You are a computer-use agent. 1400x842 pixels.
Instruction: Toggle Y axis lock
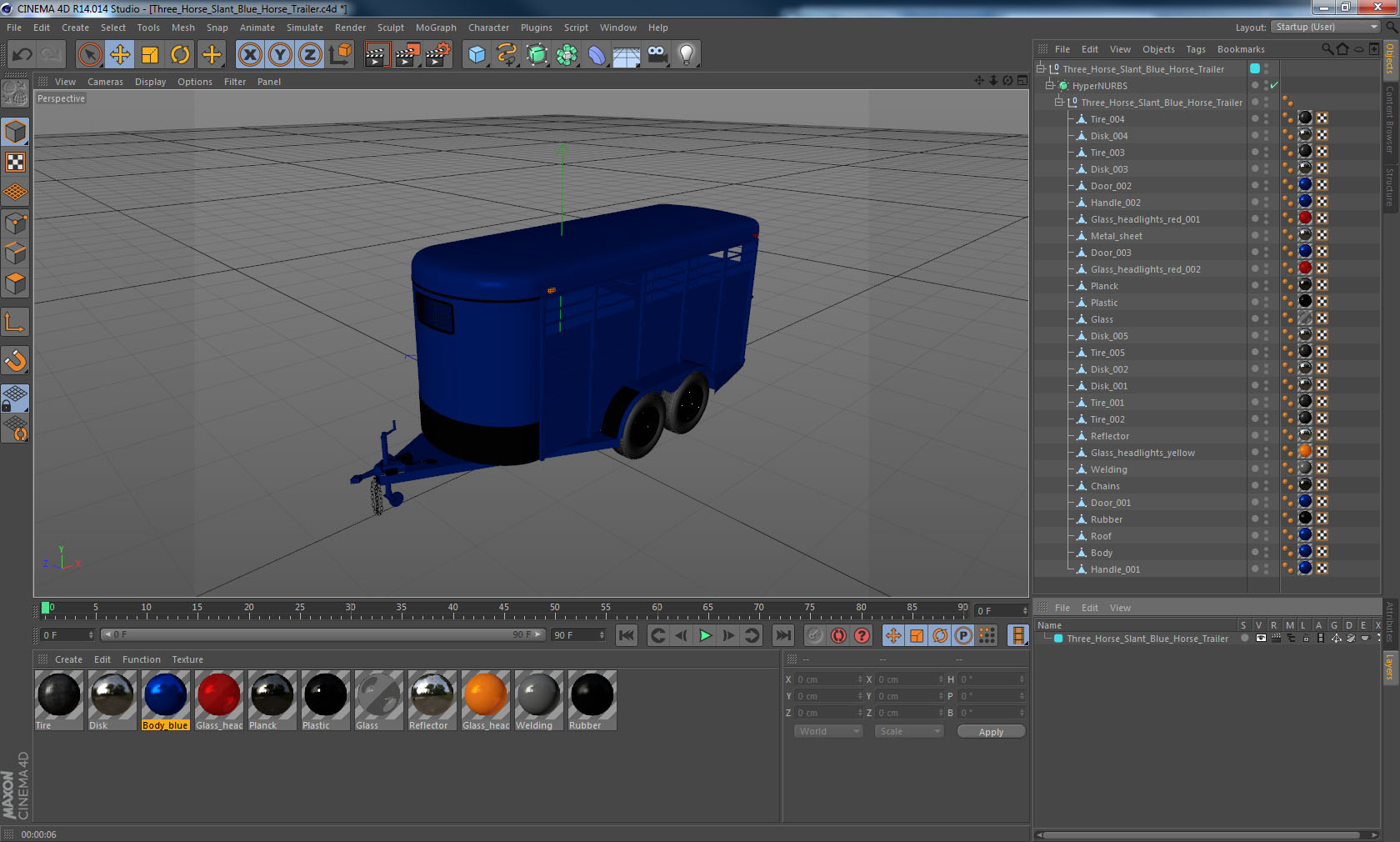280,55
